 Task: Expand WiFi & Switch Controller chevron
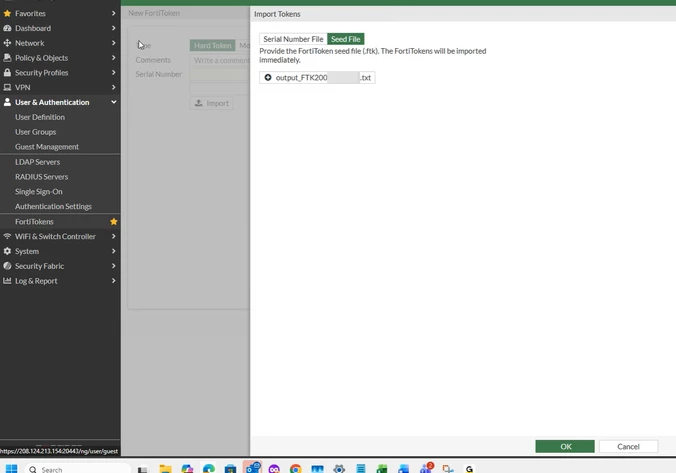pos(113,236)
